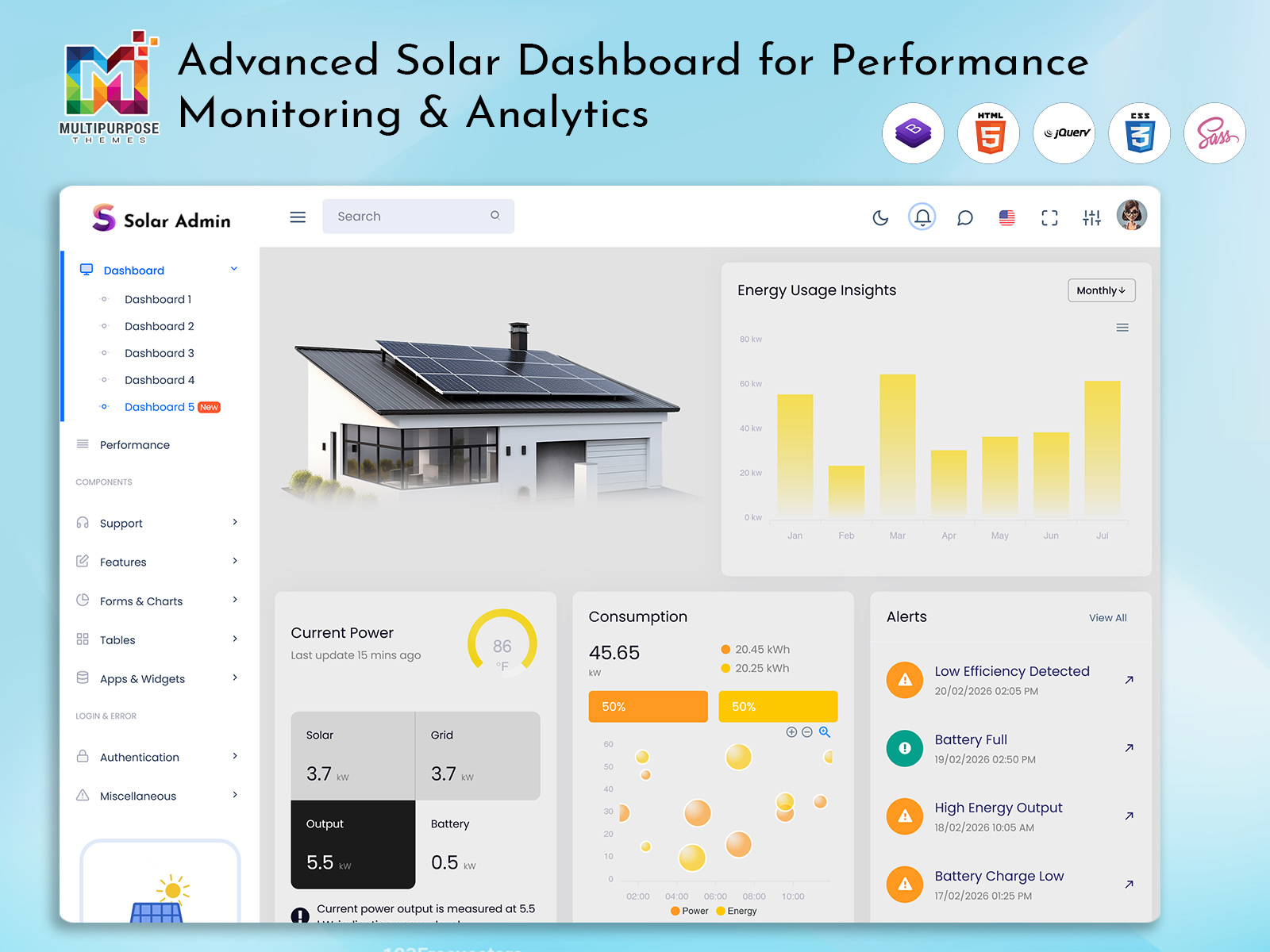
Task: Open Low Efficiency Detected arrow link
Action: 1129,680
